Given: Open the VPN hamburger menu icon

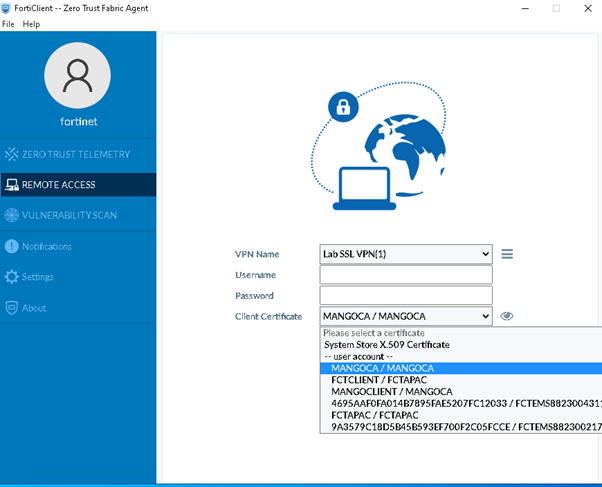Looking at the screenshot, I should (507, 254).
